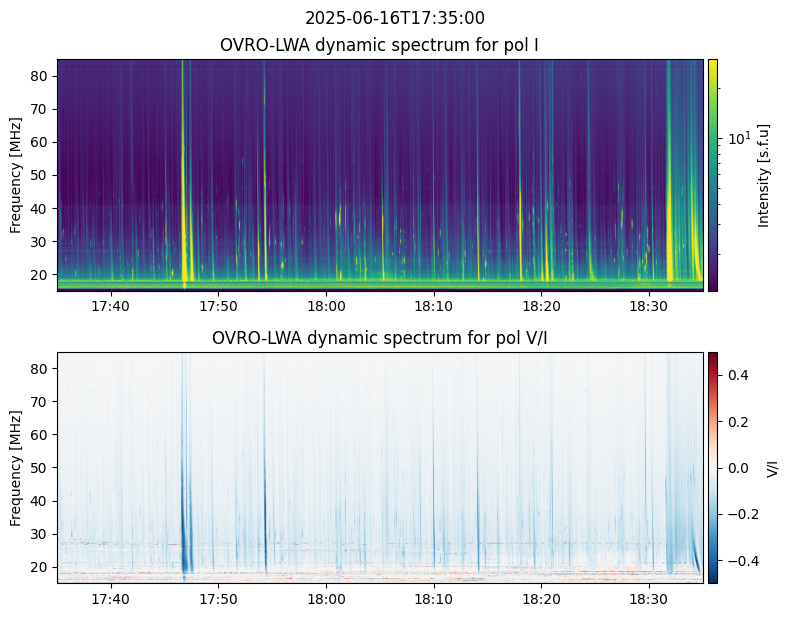Select the pol V/I dynamic spectrum title
789x617 pixels.
coord(380,338)
